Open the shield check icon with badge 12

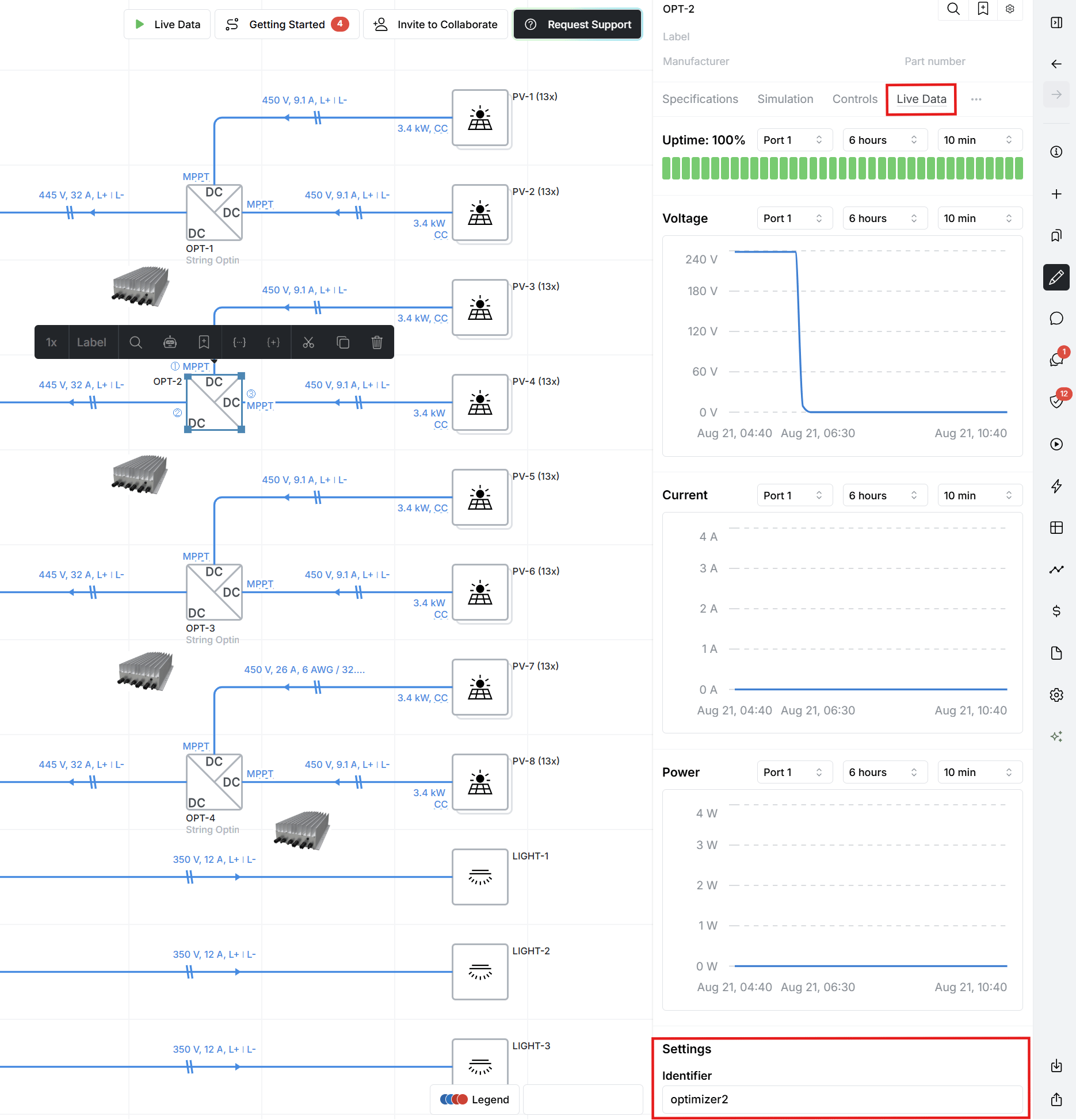click(1056, 401)
